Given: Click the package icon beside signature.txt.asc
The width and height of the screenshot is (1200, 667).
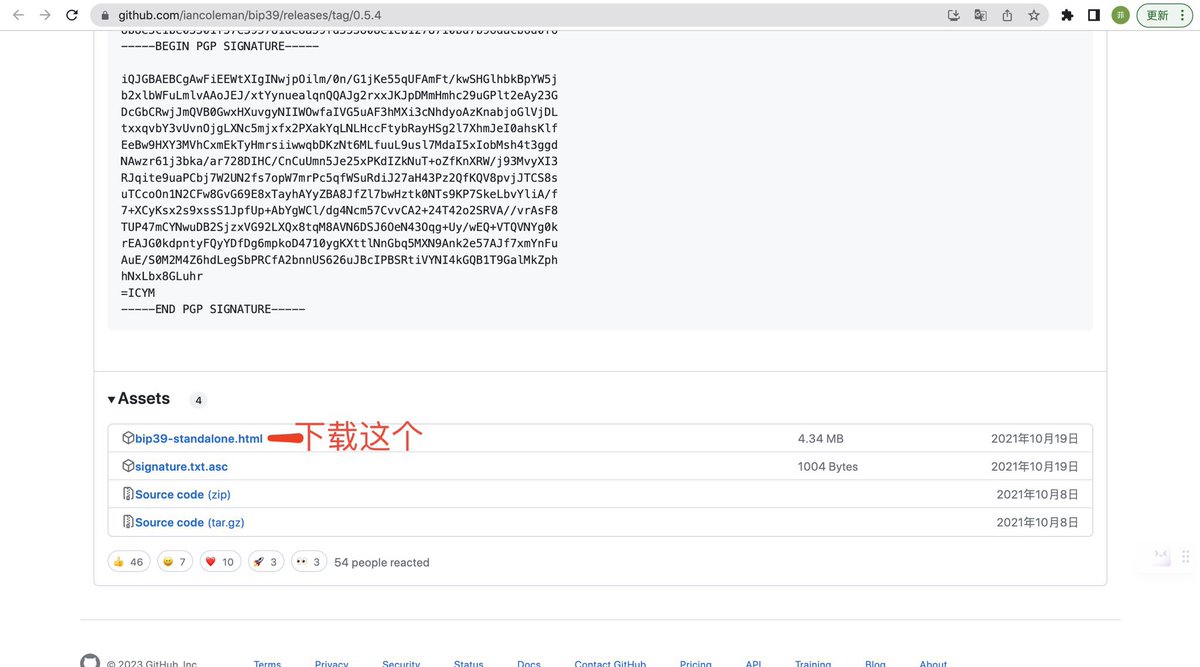Looking at the screenshot, I should tap(128, 466).
